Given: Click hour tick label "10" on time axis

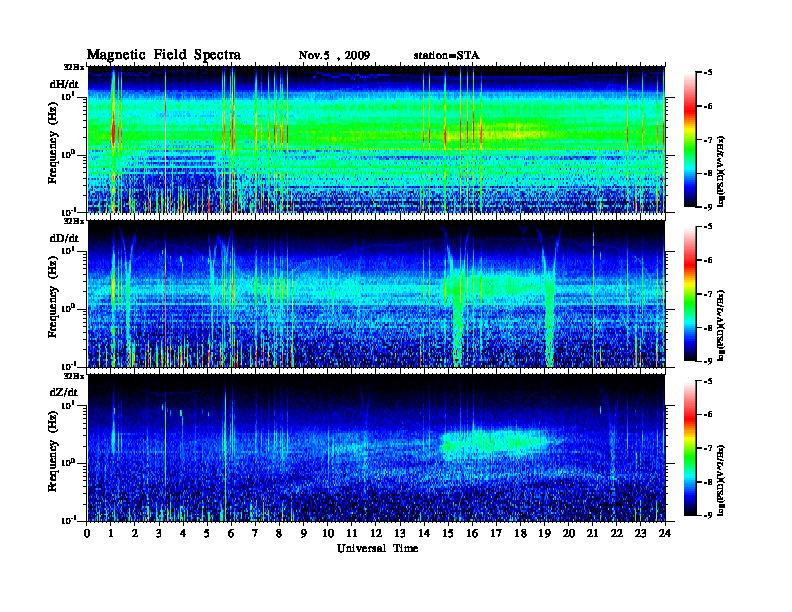Looking at the screenshot, I should click(328, 533).
